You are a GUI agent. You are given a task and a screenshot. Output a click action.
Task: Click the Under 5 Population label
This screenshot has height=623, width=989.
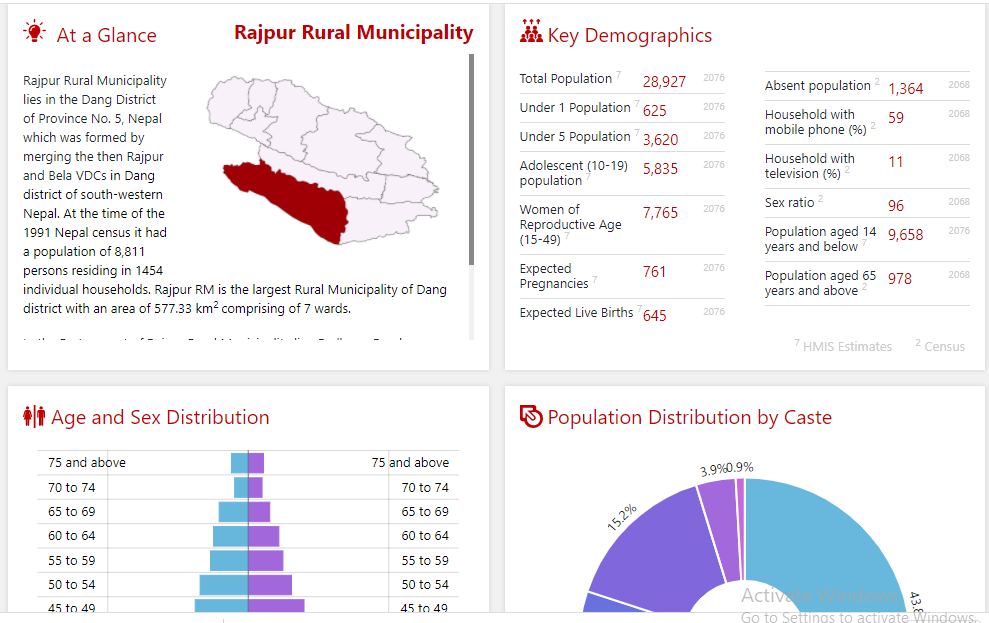pyautogui.click(x=575, y=136)
